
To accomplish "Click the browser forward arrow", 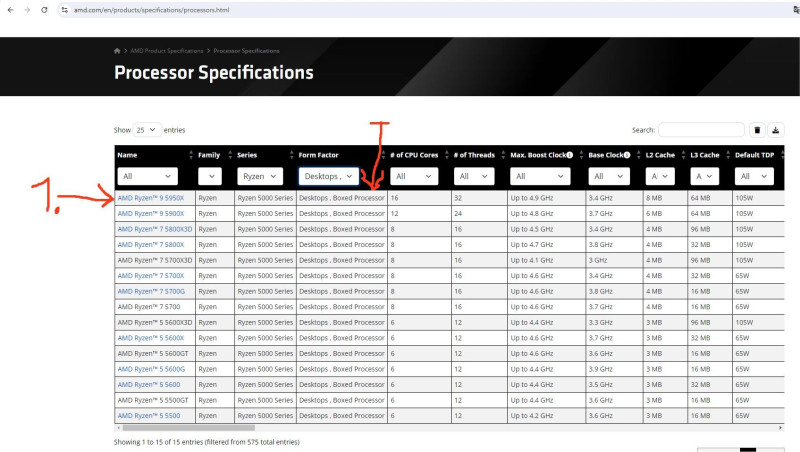I will click(x=27, y=10).
